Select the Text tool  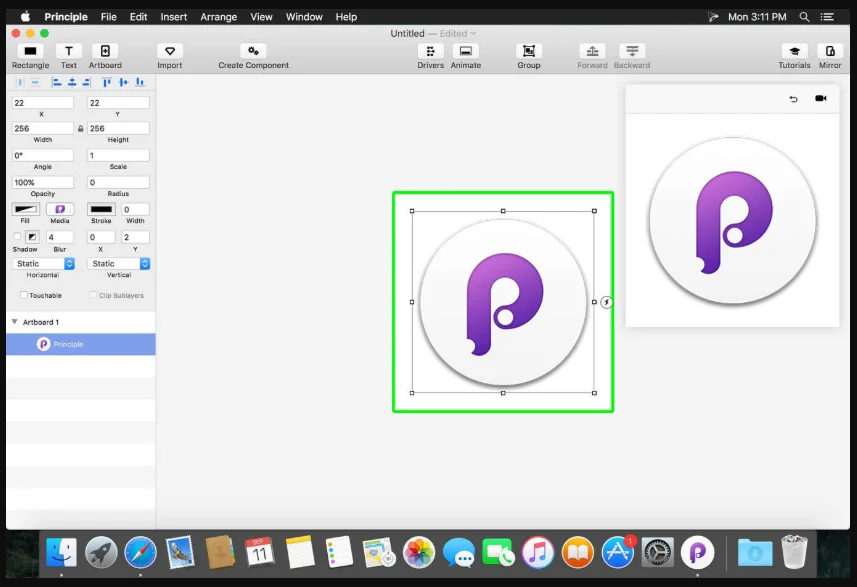click(x=69, y=51)
